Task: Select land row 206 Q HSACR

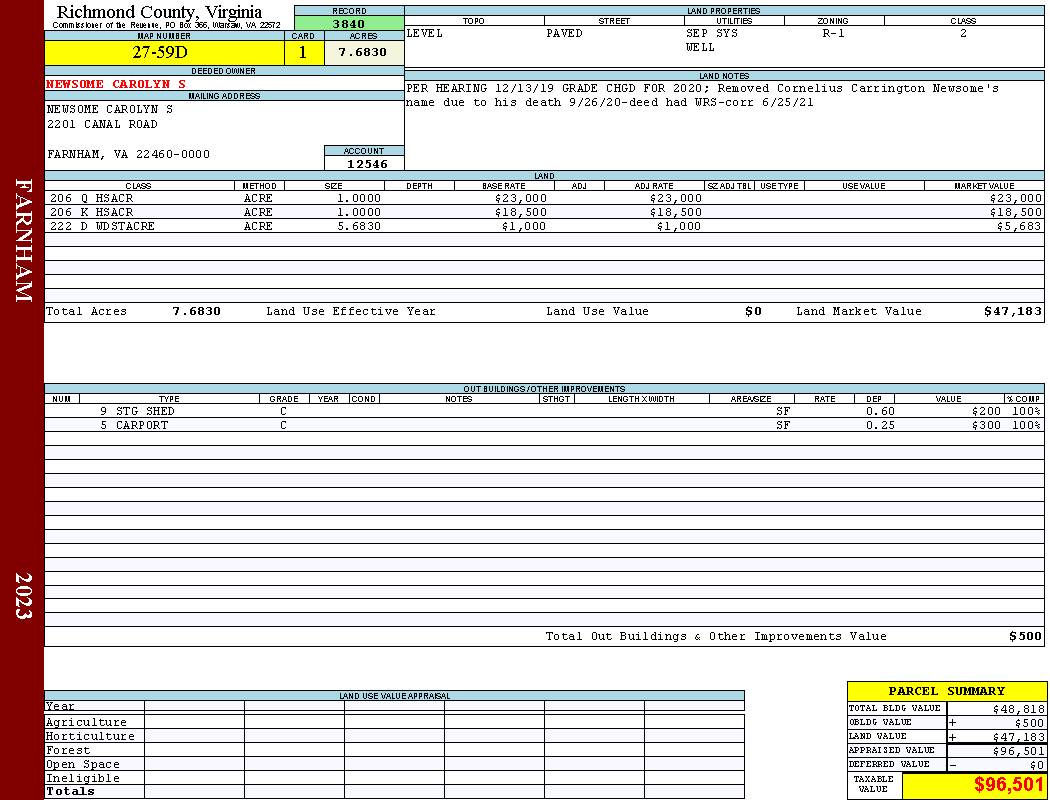Action: [x=544, y=199]
